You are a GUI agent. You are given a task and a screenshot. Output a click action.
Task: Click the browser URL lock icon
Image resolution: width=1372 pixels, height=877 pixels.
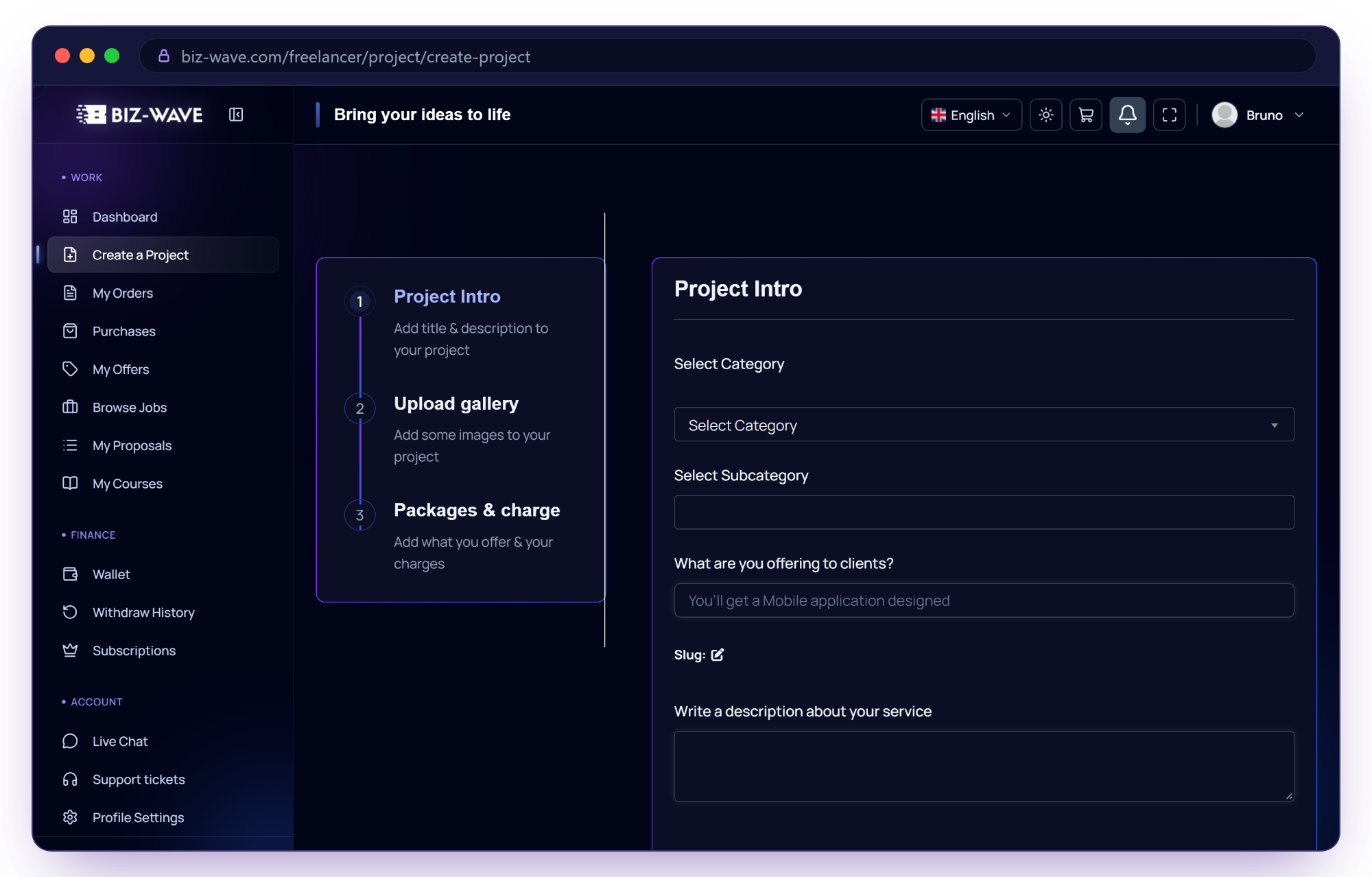[164, 56]
